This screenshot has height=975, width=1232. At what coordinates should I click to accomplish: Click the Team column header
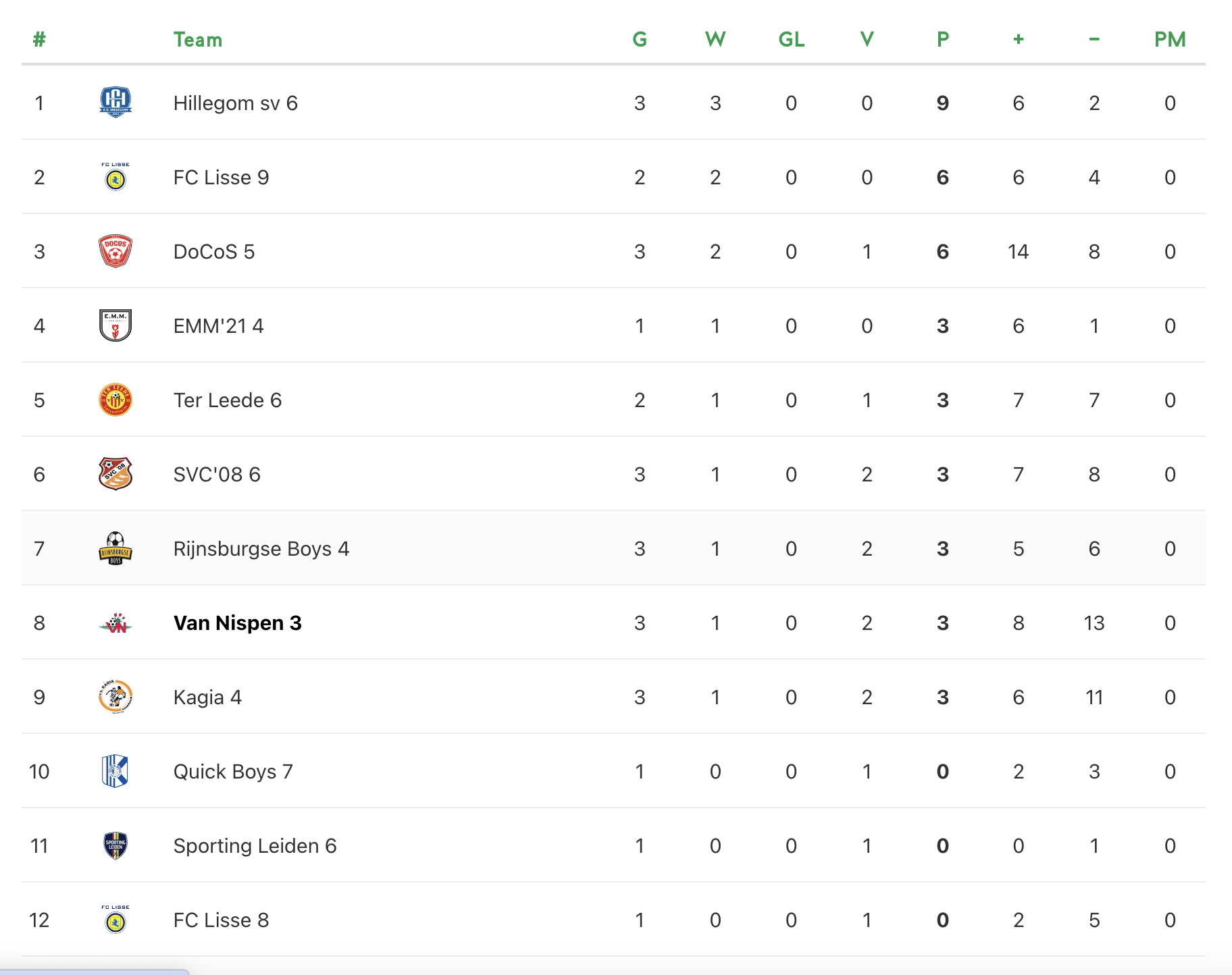197,40
